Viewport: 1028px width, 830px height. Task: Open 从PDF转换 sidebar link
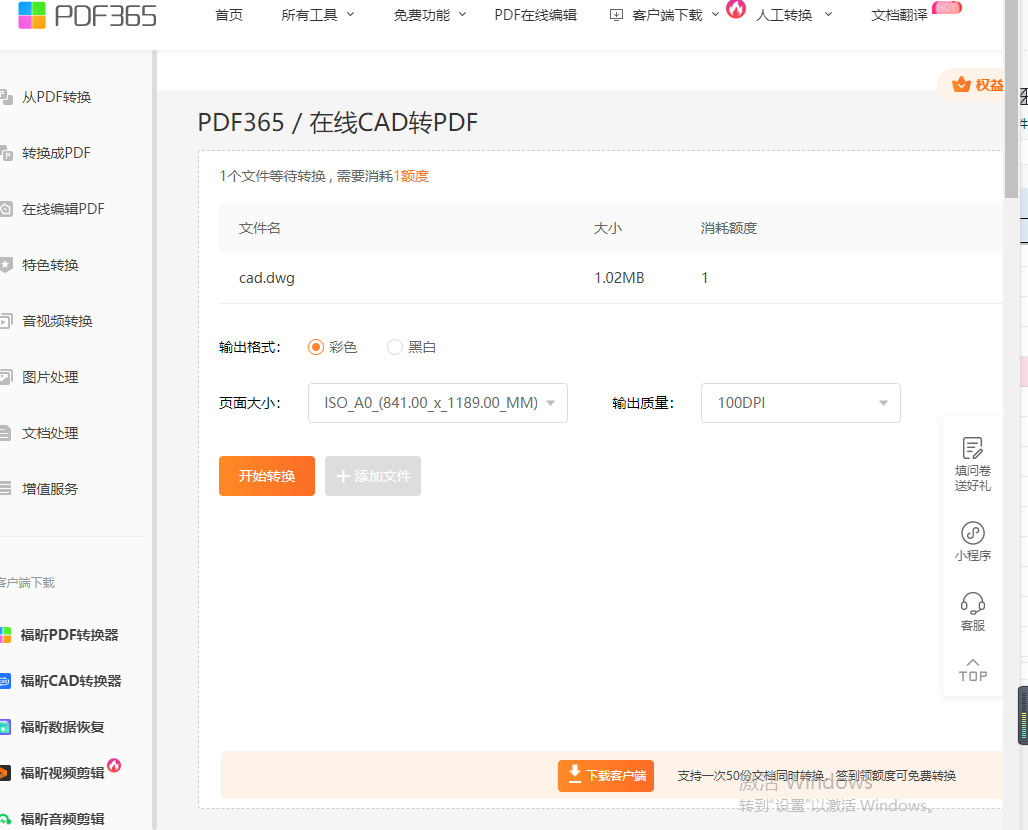coord(56,97)
